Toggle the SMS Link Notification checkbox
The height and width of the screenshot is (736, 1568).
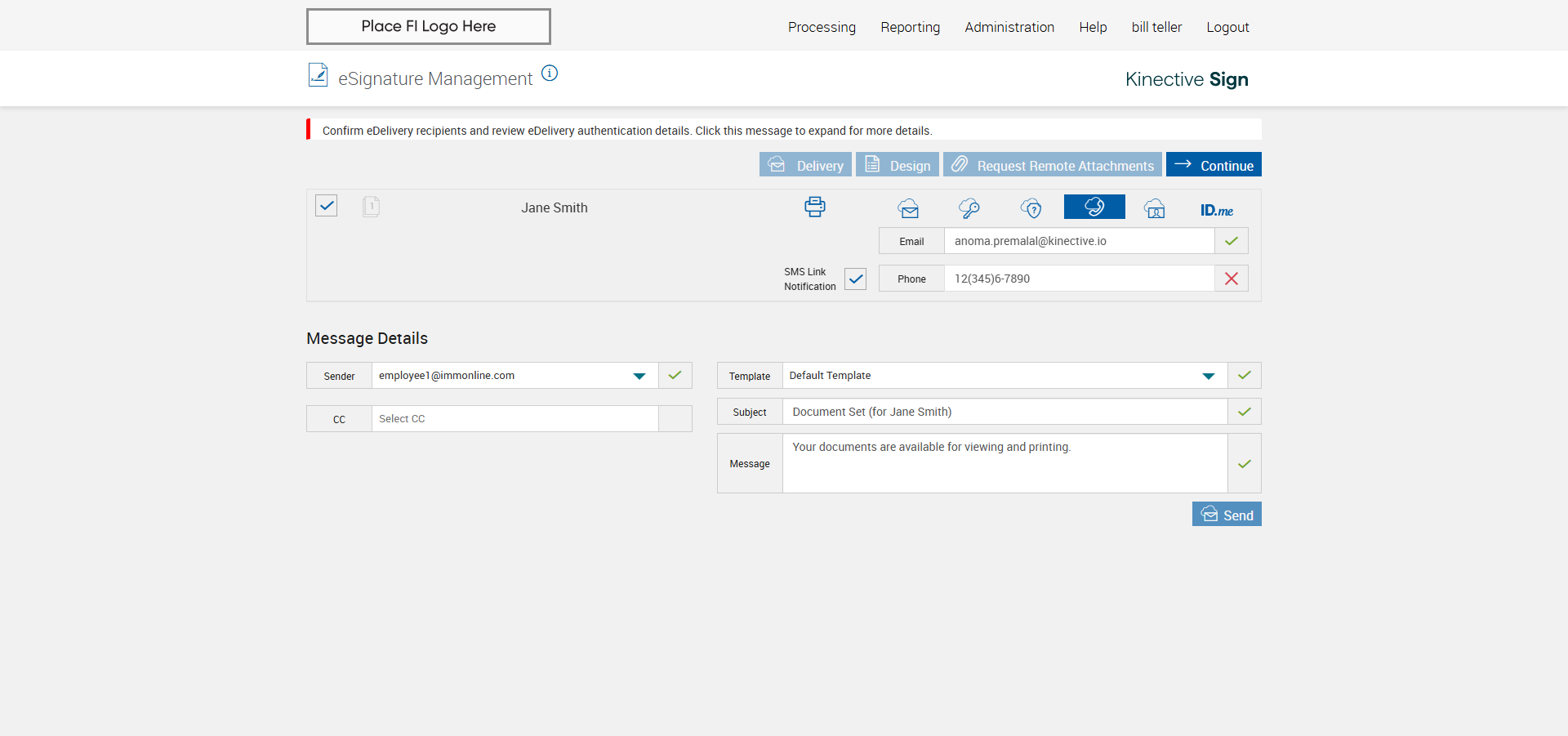coord(855,279)
